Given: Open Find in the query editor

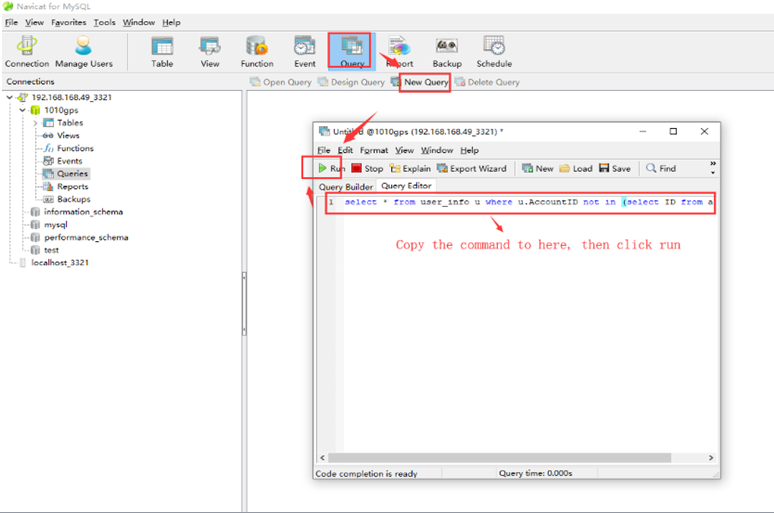Looking at the screenshot, I should click(660, 168).
